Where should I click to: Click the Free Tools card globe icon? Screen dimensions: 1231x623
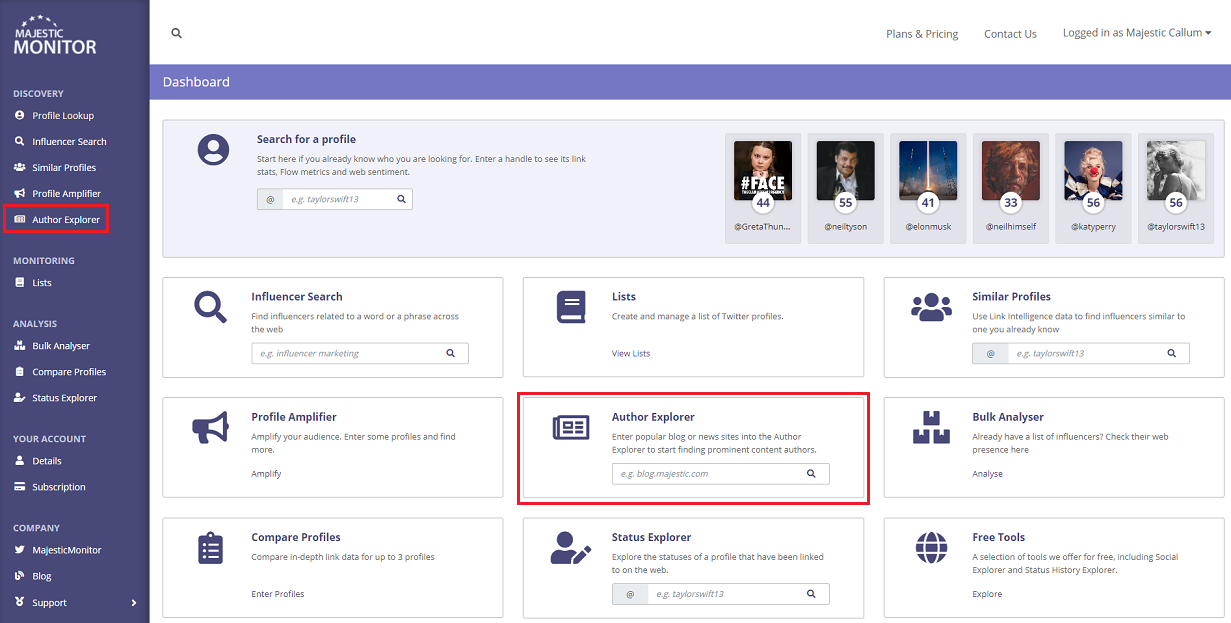pyautogui.click(x=931, y=547)
